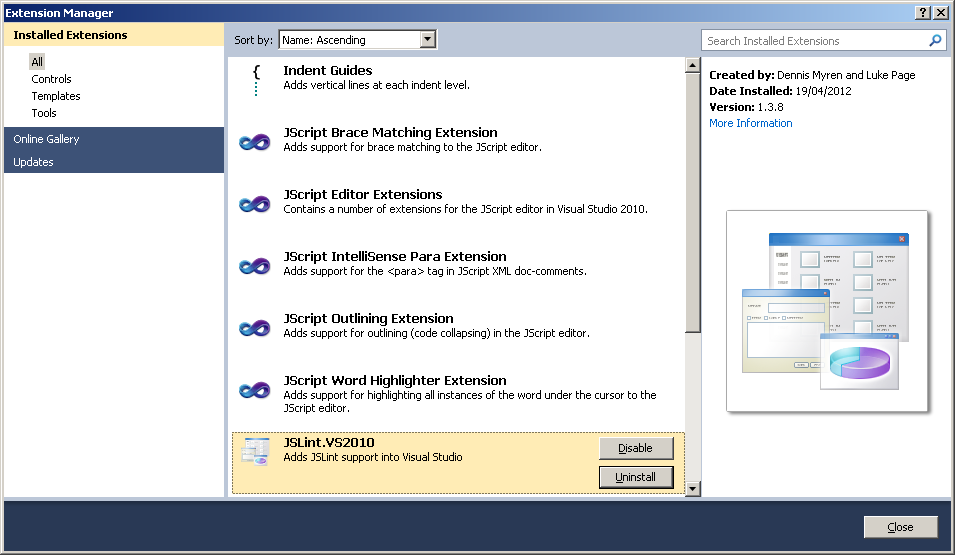Image resolution: width=955 pixels, height=555 pixels.
Task: Select the All category
Action: click(37, 62)
